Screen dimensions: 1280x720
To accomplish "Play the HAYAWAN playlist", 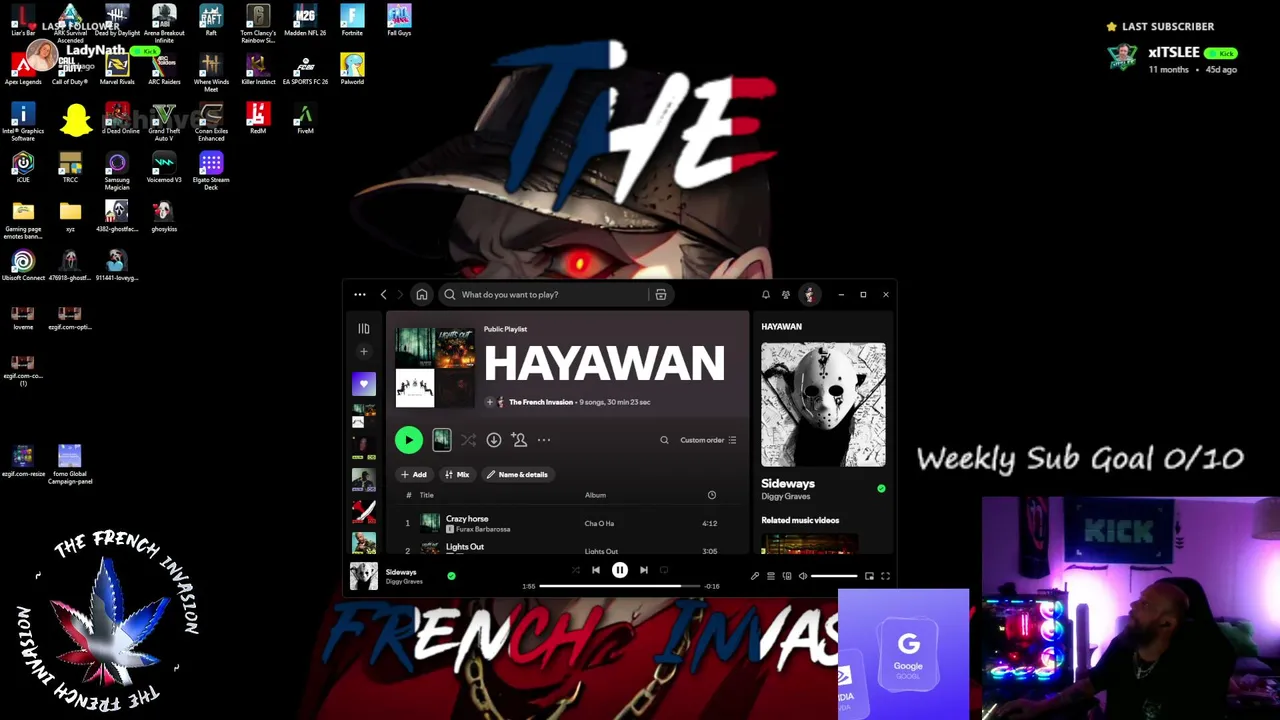I will 408,440.
